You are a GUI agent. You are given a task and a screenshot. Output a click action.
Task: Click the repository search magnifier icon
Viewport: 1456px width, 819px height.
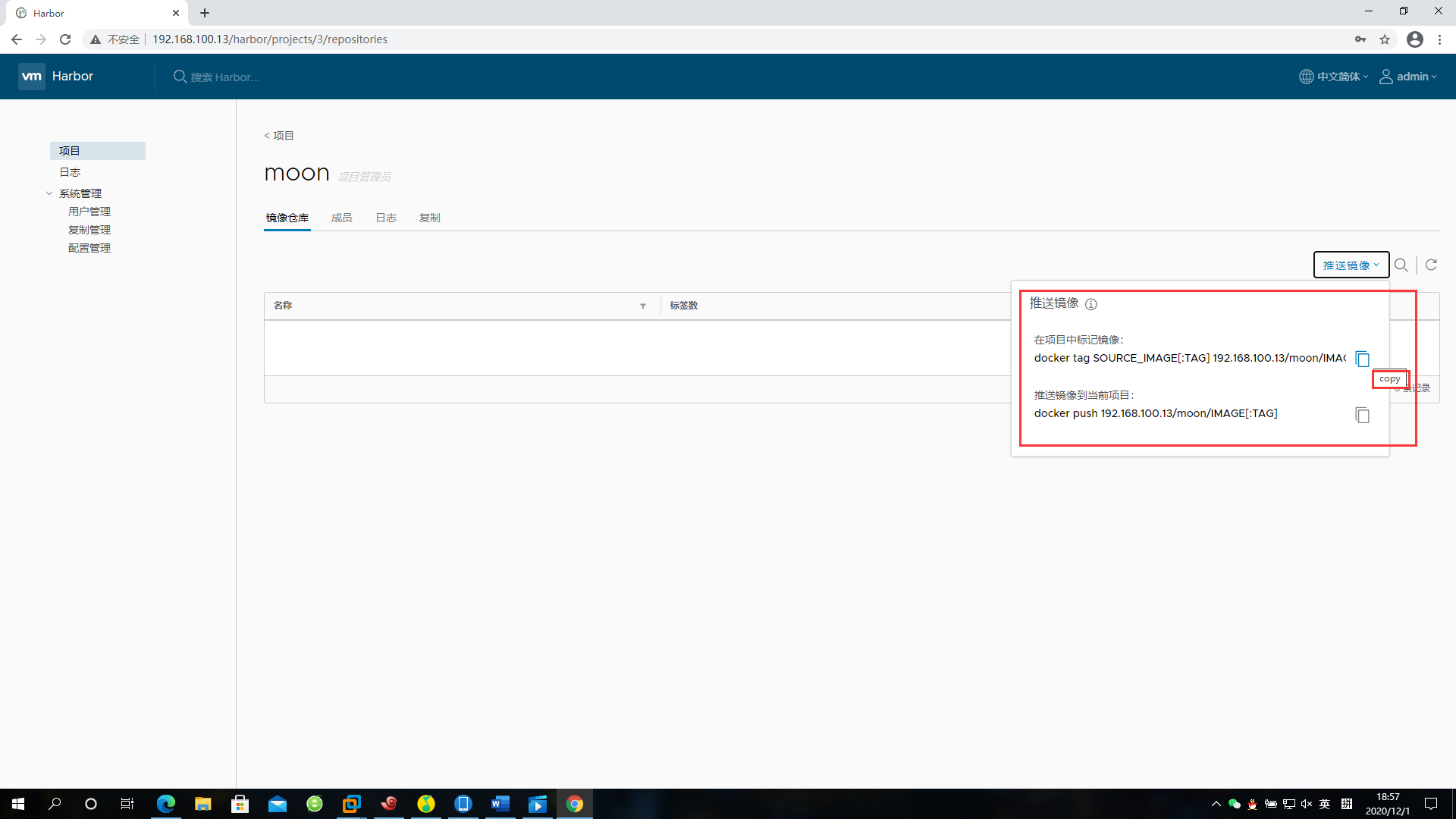click(1401, 265)
